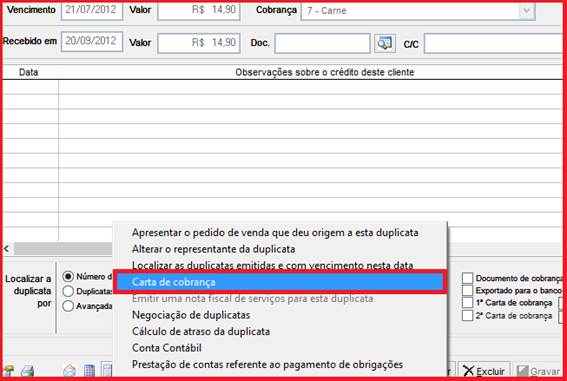
Task: Click the tree icon at bottom-left
Action: point(8,371)
